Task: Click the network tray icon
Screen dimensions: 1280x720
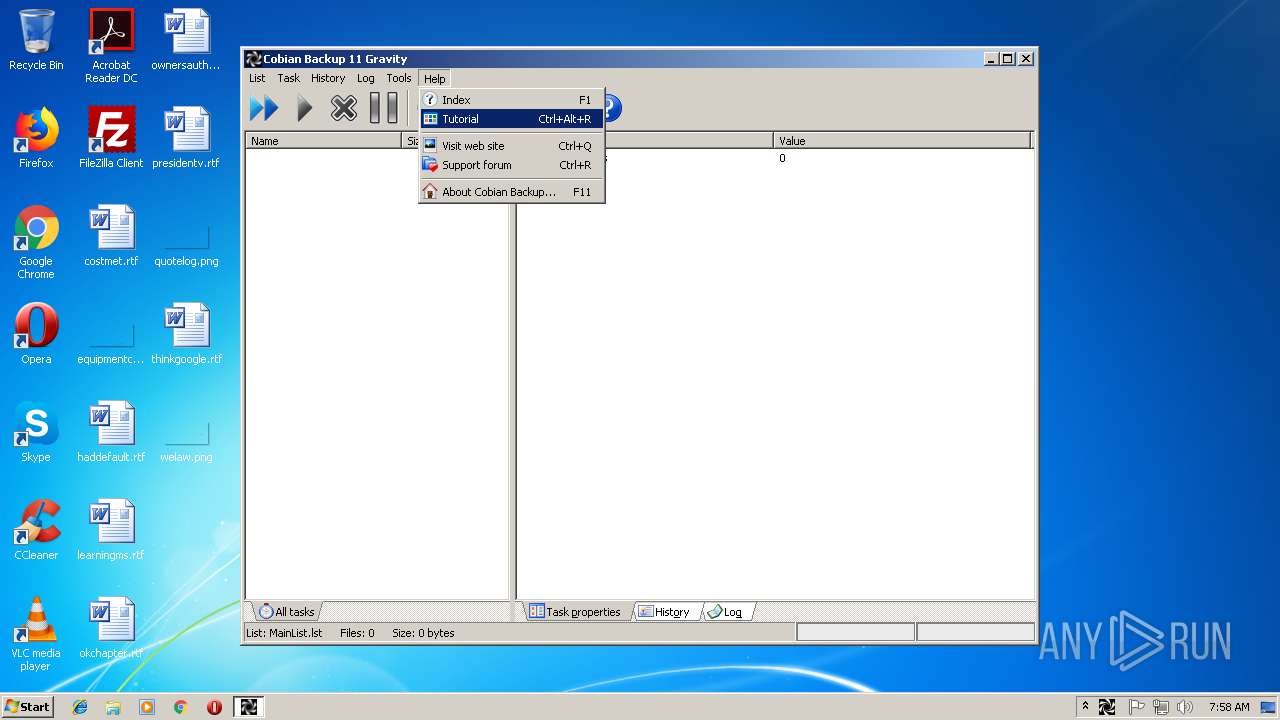Action: (1161, 707)
